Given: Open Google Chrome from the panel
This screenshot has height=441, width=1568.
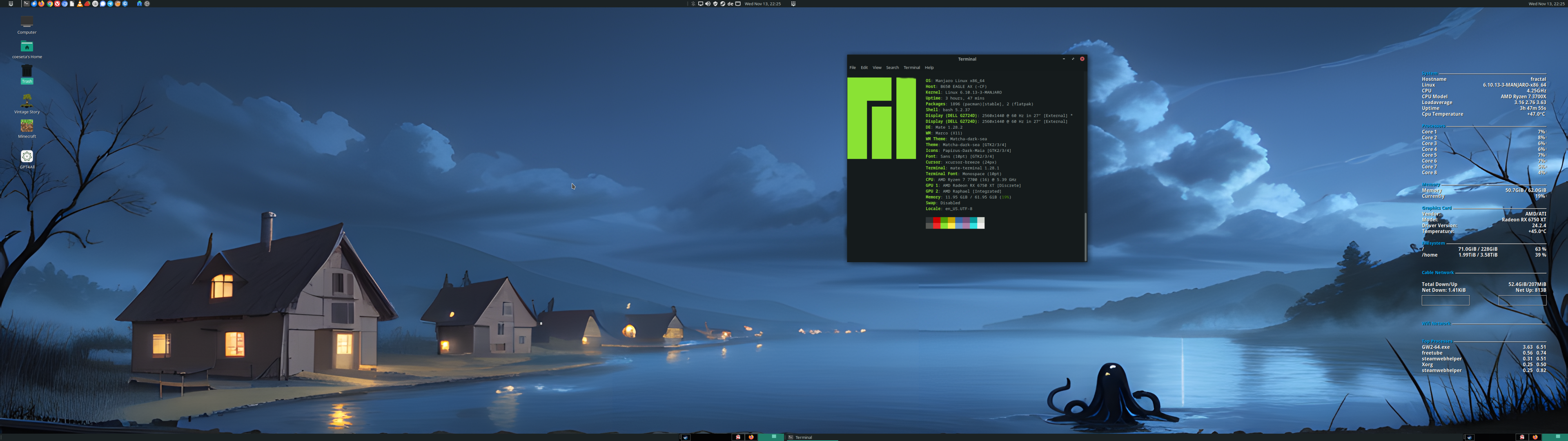Looking at the screenshot, I should point(50,4).
